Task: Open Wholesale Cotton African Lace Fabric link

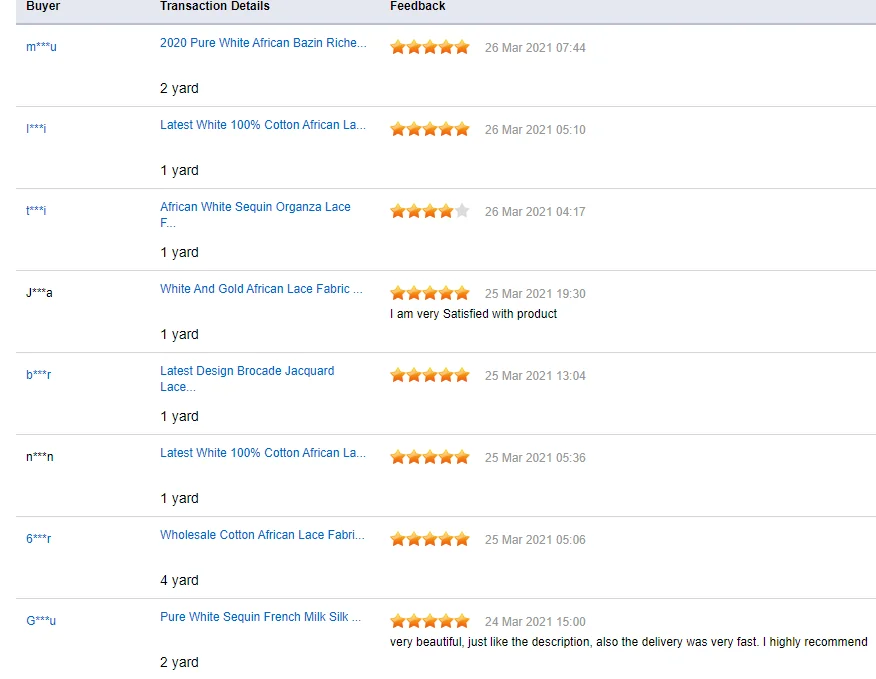Action: [x=262, y=535]
